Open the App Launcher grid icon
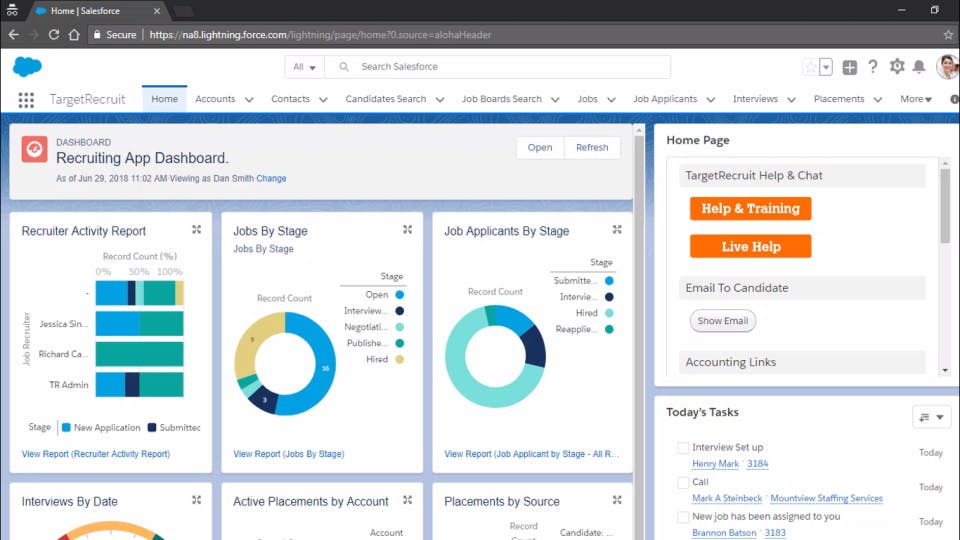The width and height of the screenshot is (960, 540). click(26, 100)
